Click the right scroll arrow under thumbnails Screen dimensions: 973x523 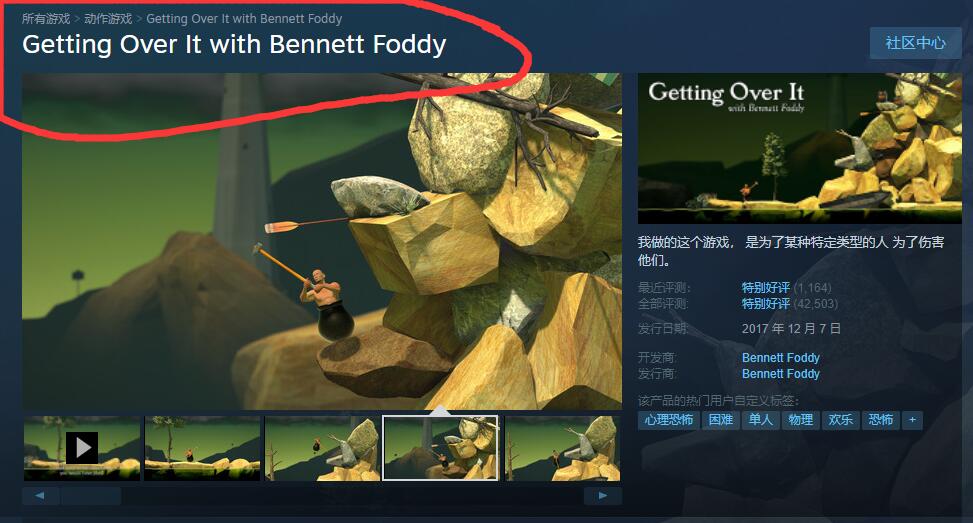(603, 496)
